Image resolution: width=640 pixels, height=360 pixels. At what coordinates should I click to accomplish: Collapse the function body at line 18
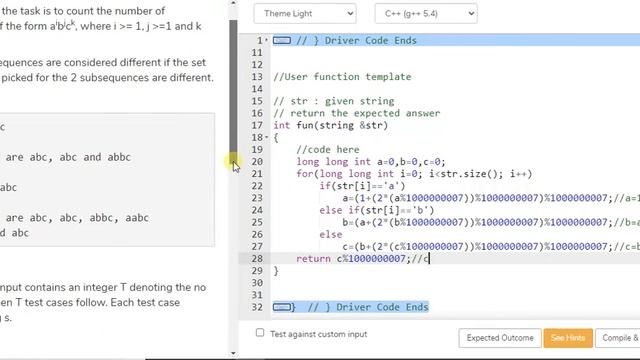click(x=267, y=138)
